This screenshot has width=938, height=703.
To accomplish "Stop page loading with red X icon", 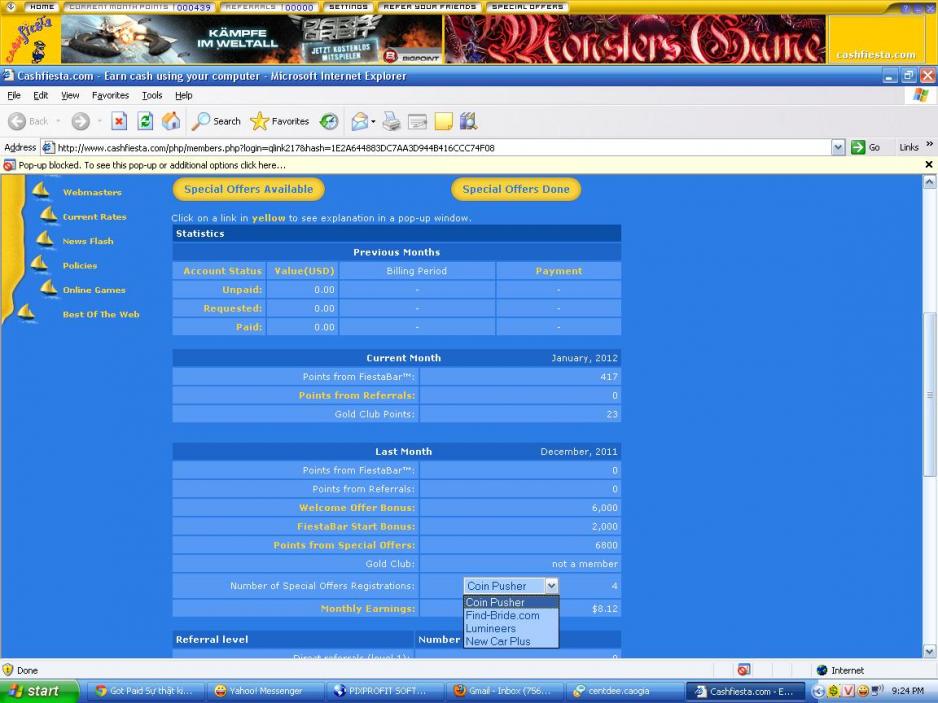I will coord(119,121).
